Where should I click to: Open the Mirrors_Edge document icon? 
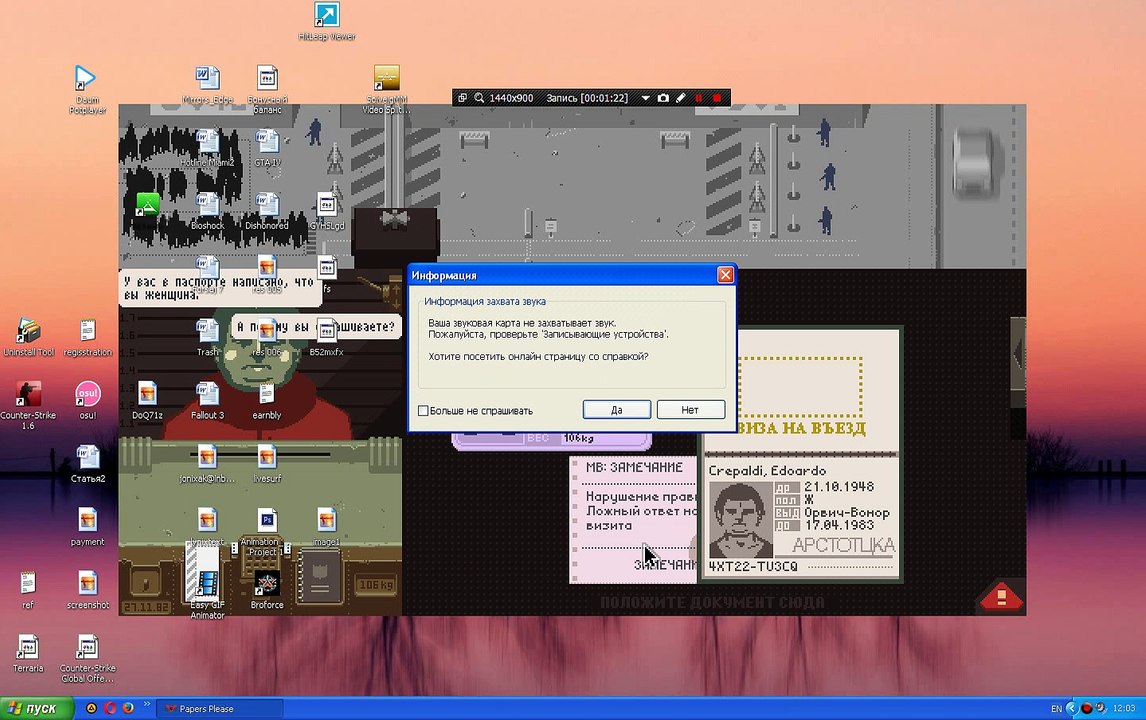pos(208,84)
